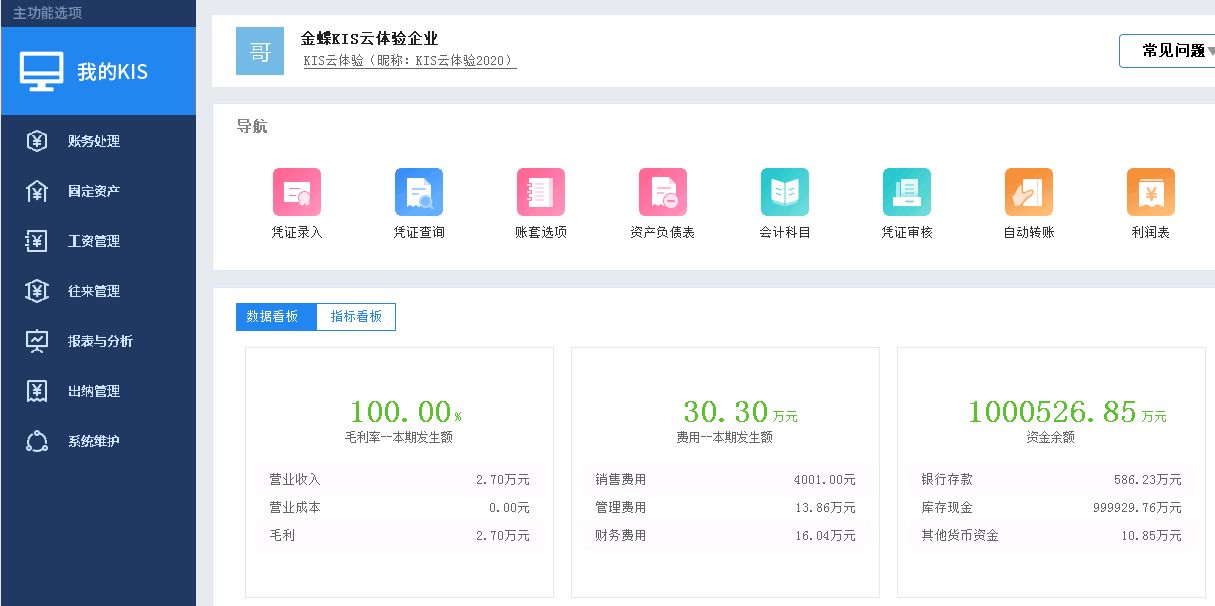Open the 会计科目 accounting subjects icon
The height and width of the screenshot is (606, 1215).
pyautogui.click(x=785, y=192)
